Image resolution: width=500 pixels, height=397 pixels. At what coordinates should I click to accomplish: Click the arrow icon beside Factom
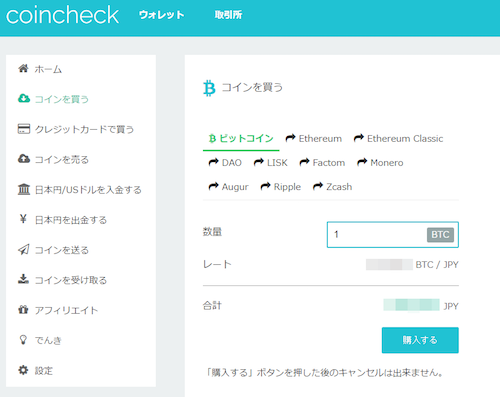[x=304, y=162]
